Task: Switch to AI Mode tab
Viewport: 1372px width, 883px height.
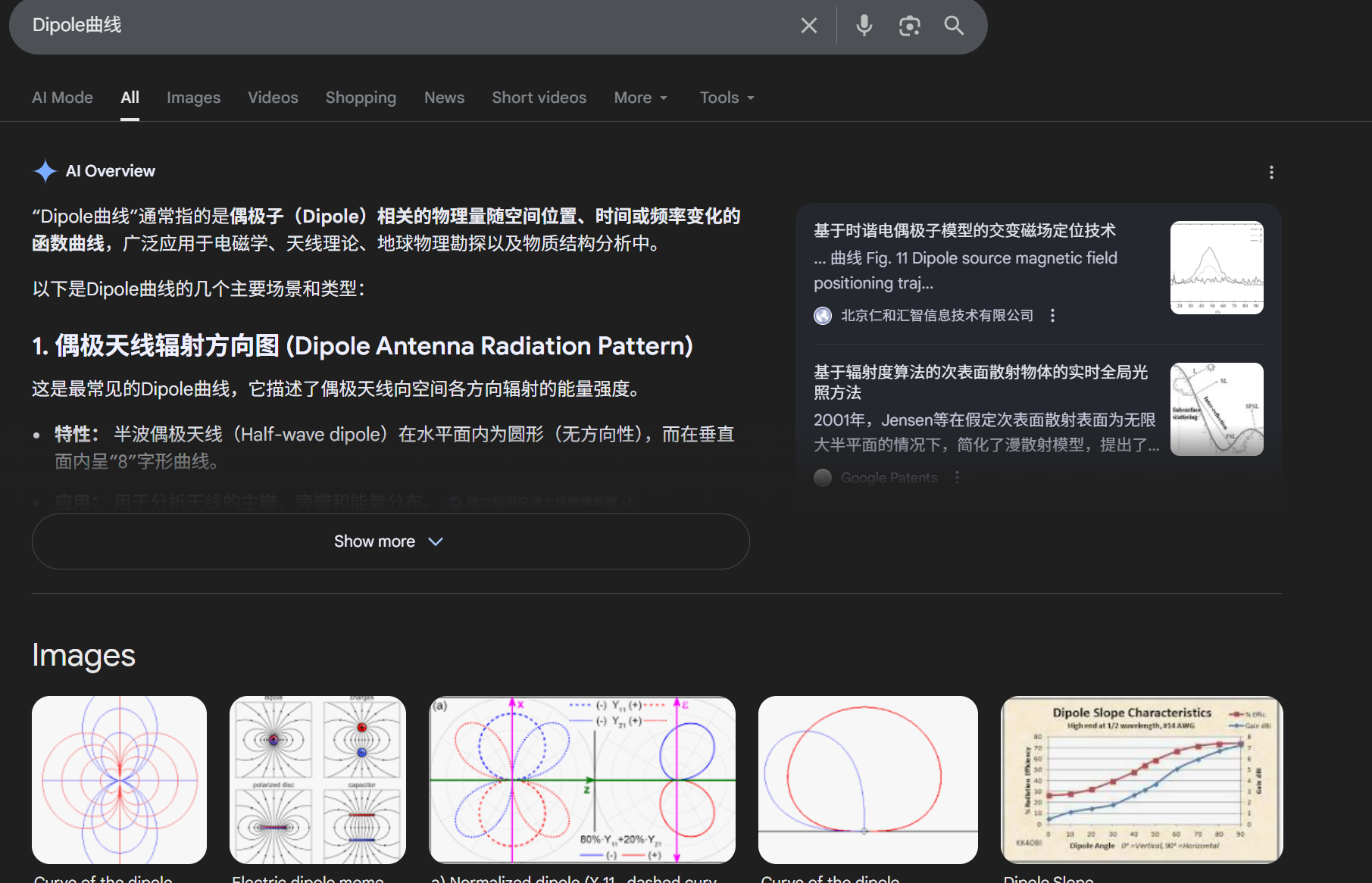Action: [62, 98]
